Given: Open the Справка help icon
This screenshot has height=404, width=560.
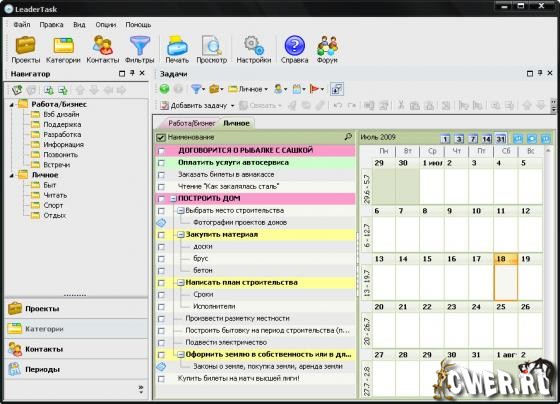Looking at the screenshot, I should coord(294,50).
